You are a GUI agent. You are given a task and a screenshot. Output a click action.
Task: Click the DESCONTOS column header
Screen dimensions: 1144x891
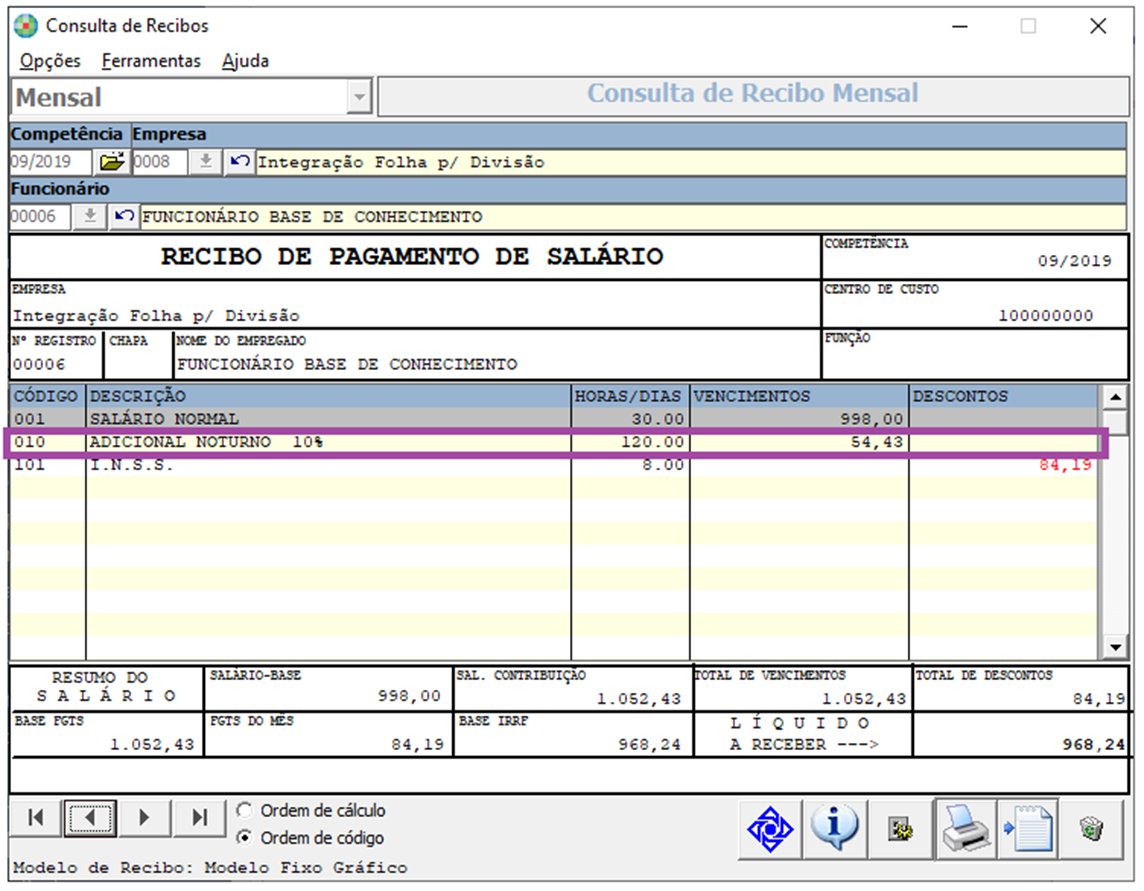1004,396
